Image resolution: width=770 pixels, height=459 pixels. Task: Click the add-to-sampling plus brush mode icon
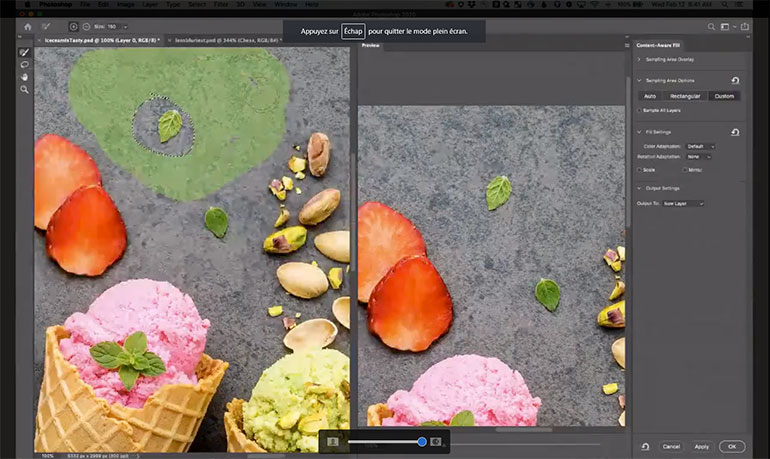point(75,26)
